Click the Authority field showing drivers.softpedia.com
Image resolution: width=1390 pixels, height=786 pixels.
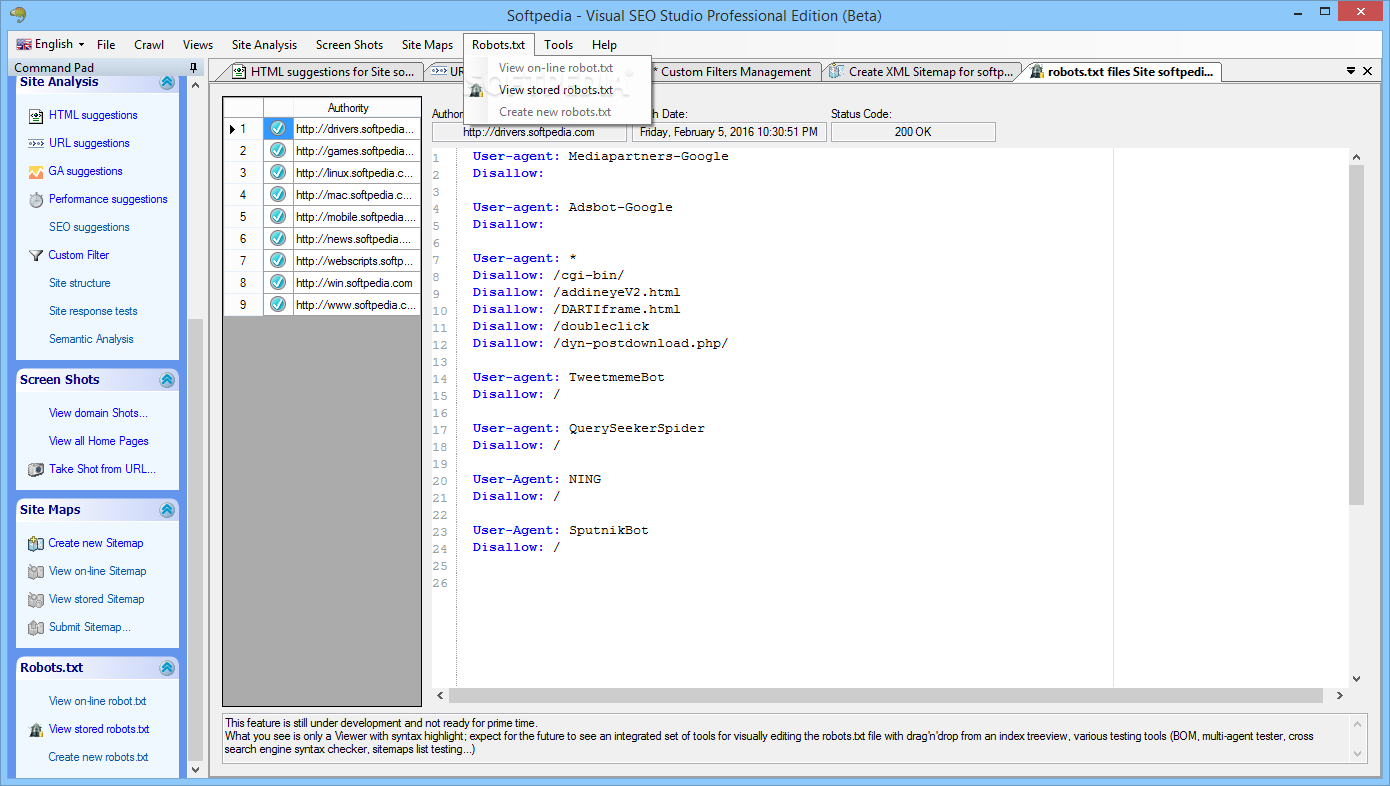click(529, 132)
